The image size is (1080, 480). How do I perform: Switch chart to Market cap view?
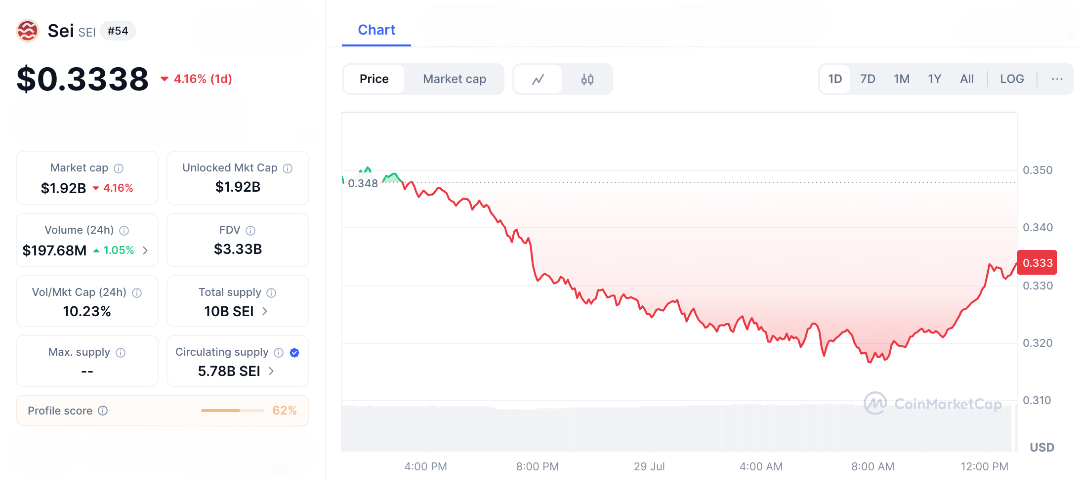(454, 79)
